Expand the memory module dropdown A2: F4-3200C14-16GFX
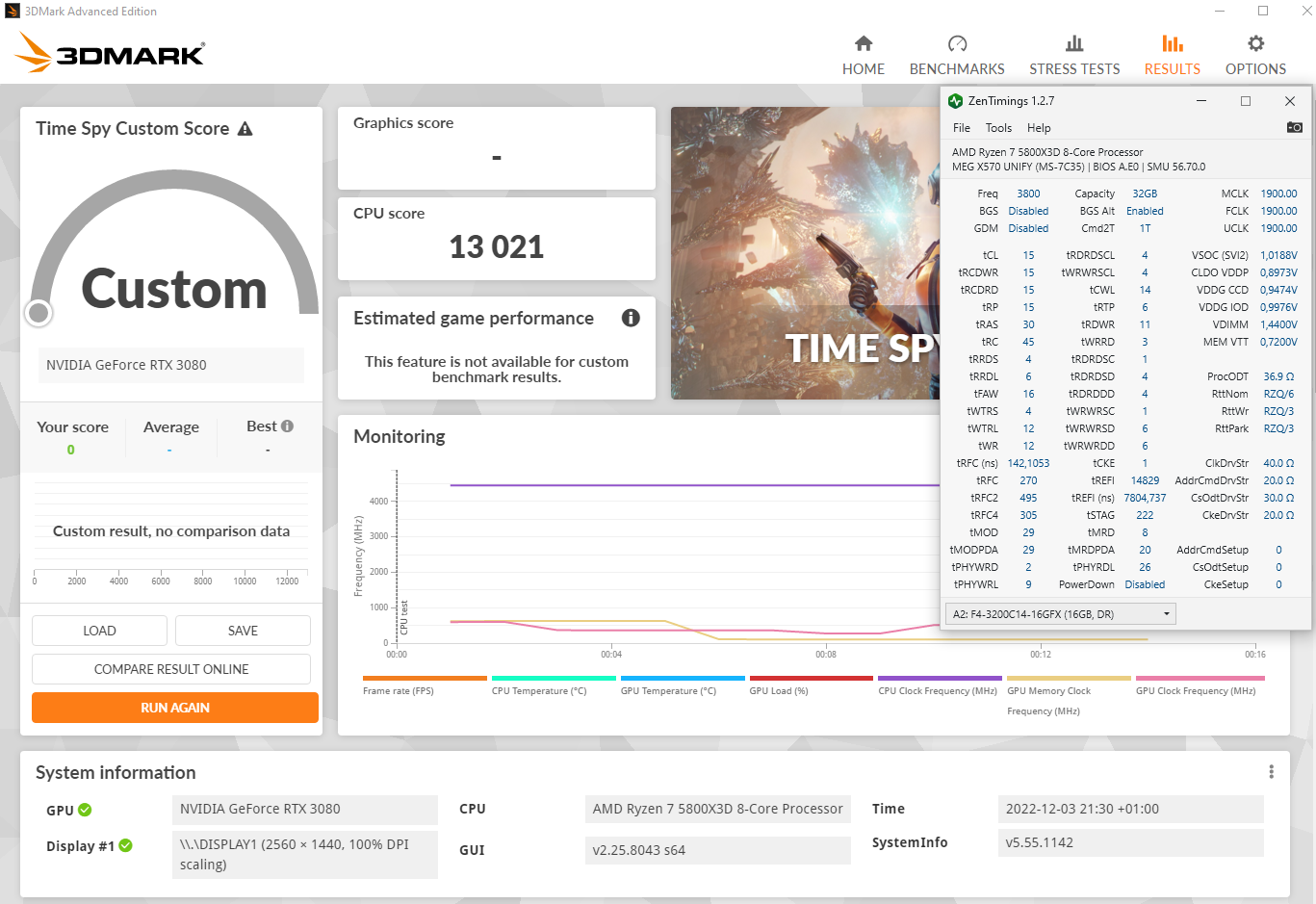 point(1061,614)
